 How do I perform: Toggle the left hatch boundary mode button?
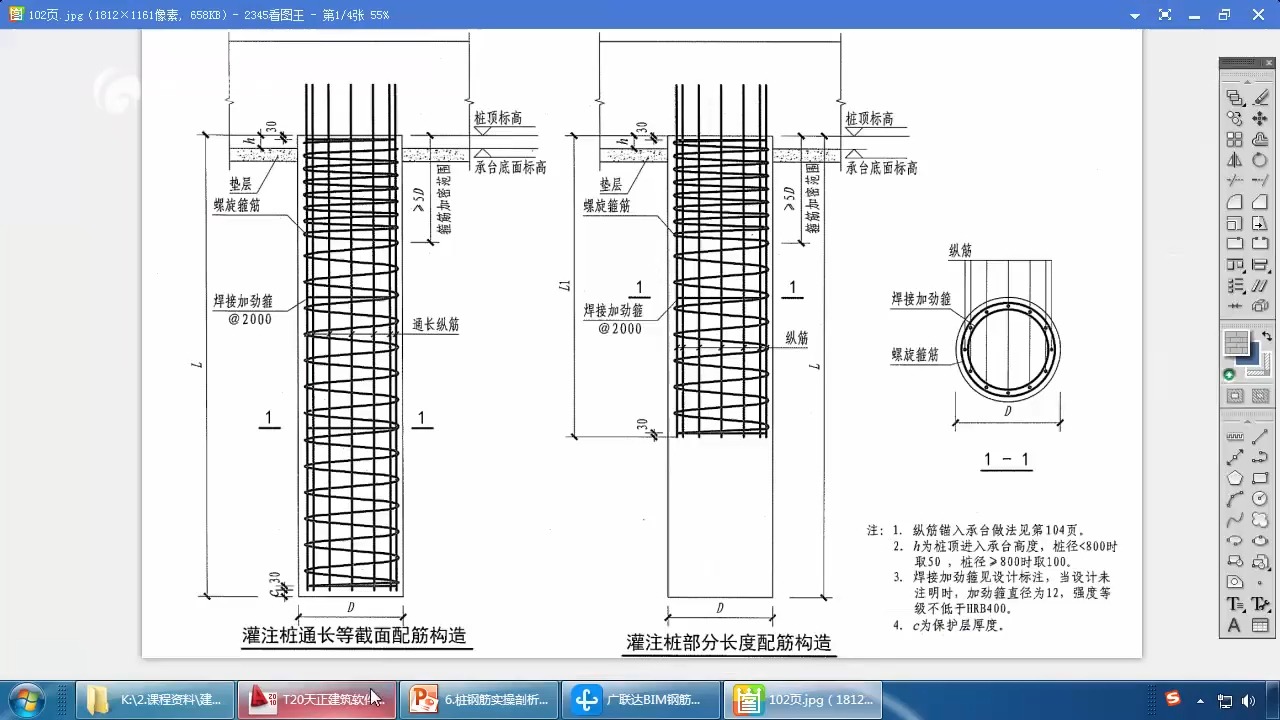[1233, 395]
